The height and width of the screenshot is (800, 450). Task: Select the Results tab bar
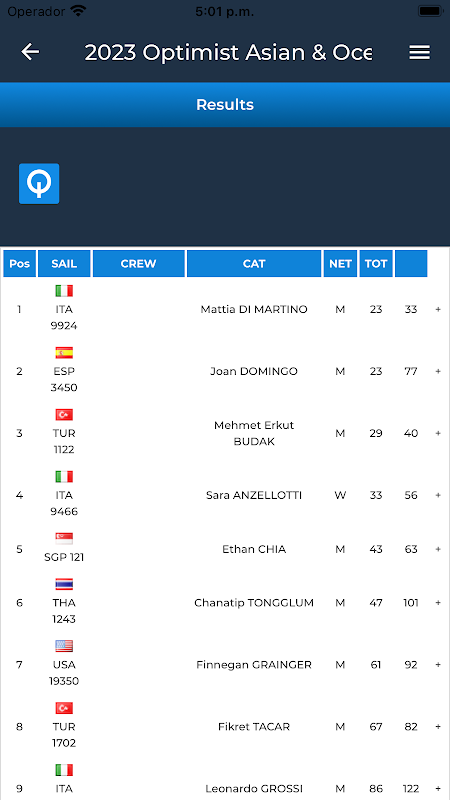(x=225, y=105)
